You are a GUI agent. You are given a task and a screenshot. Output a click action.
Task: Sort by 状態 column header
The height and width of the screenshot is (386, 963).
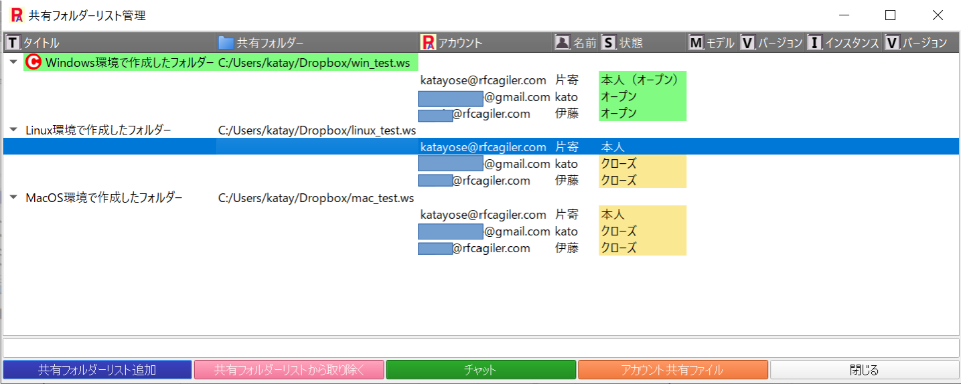(630, 43)
